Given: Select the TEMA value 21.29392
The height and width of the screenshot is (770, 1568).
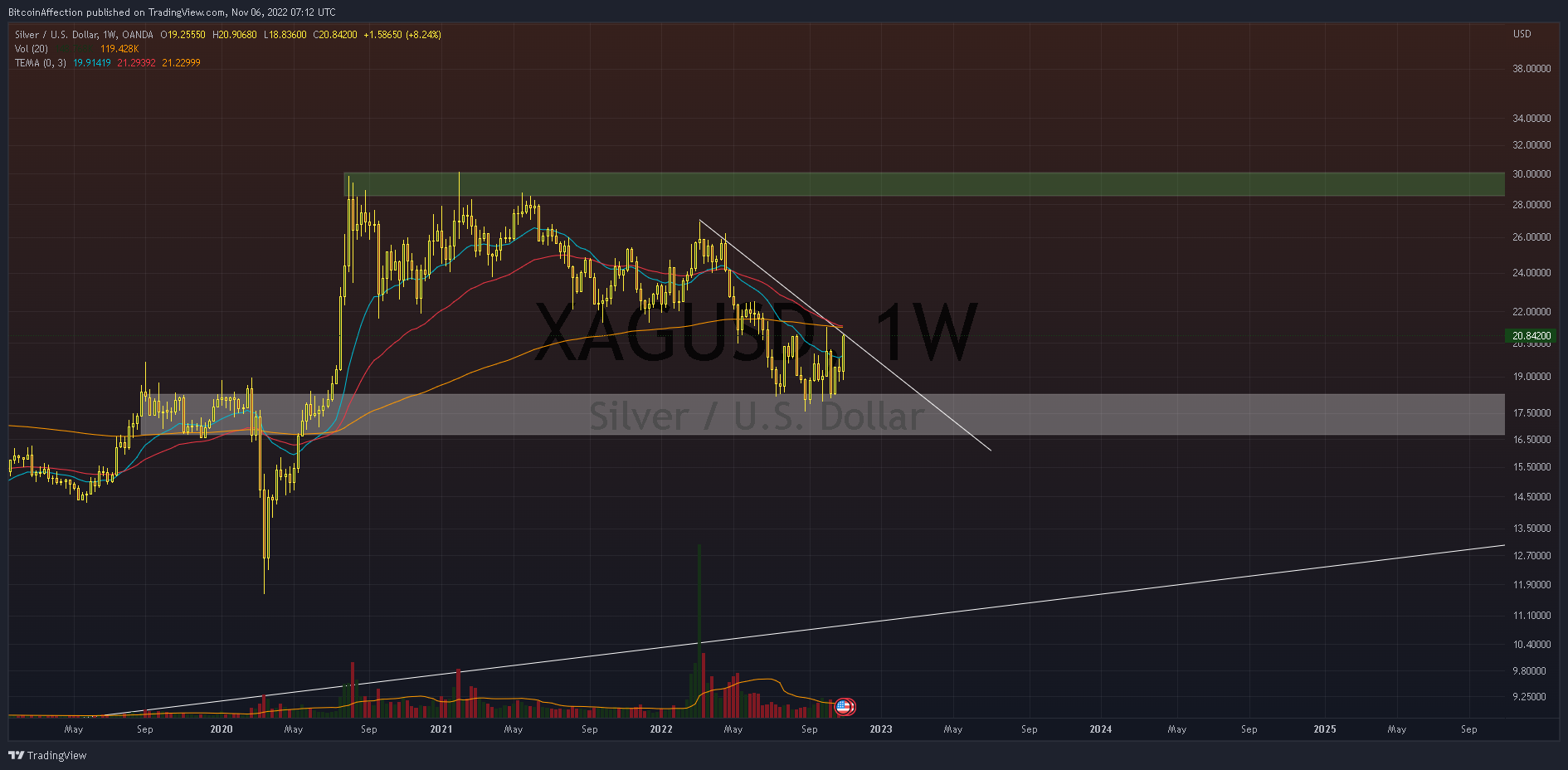Looking at the screenshot, I should point(136,63).
